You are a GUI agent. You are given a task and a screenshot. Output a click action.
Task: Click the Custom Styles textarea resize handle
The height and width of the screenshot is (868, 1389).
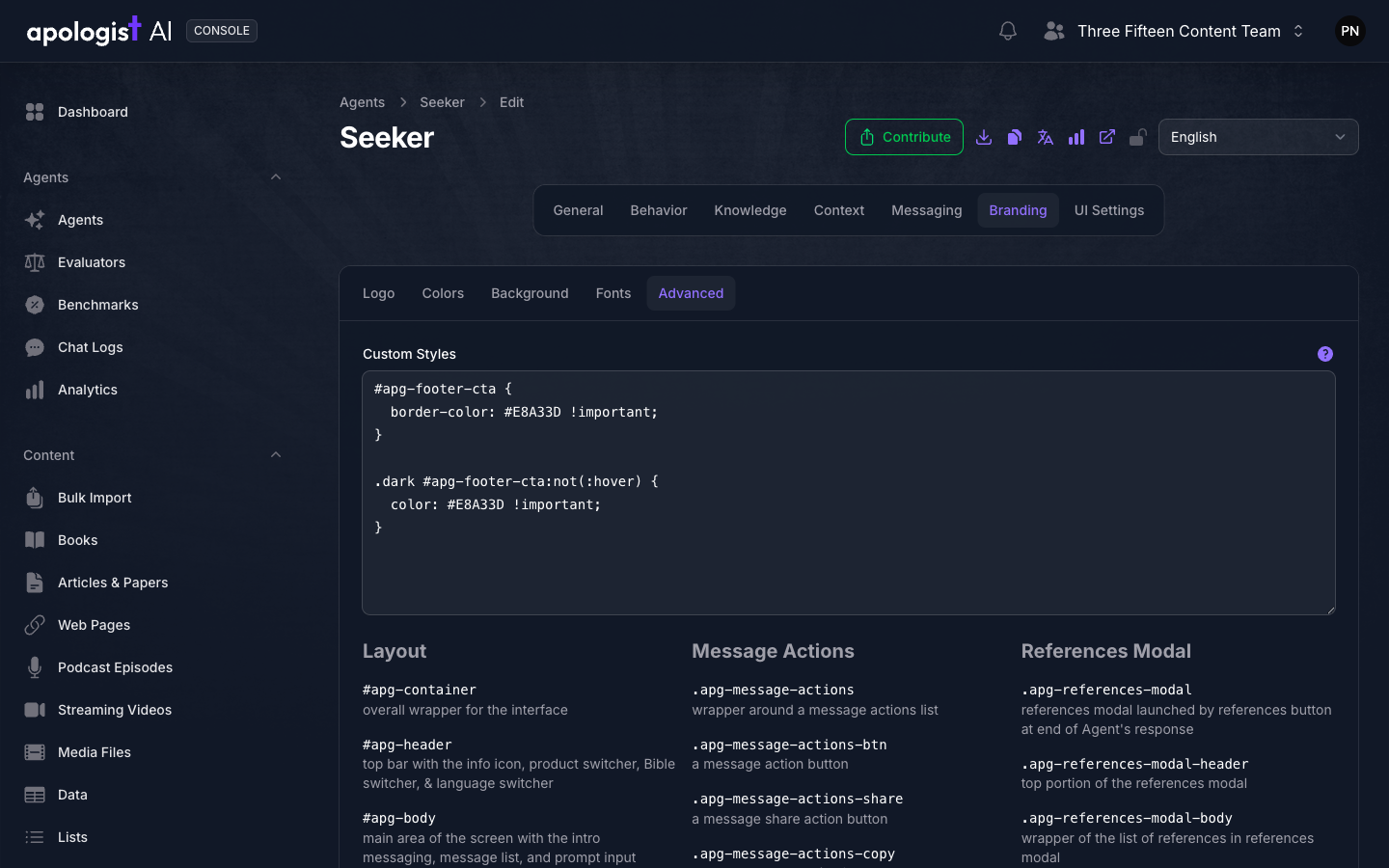click(1330, 610)
